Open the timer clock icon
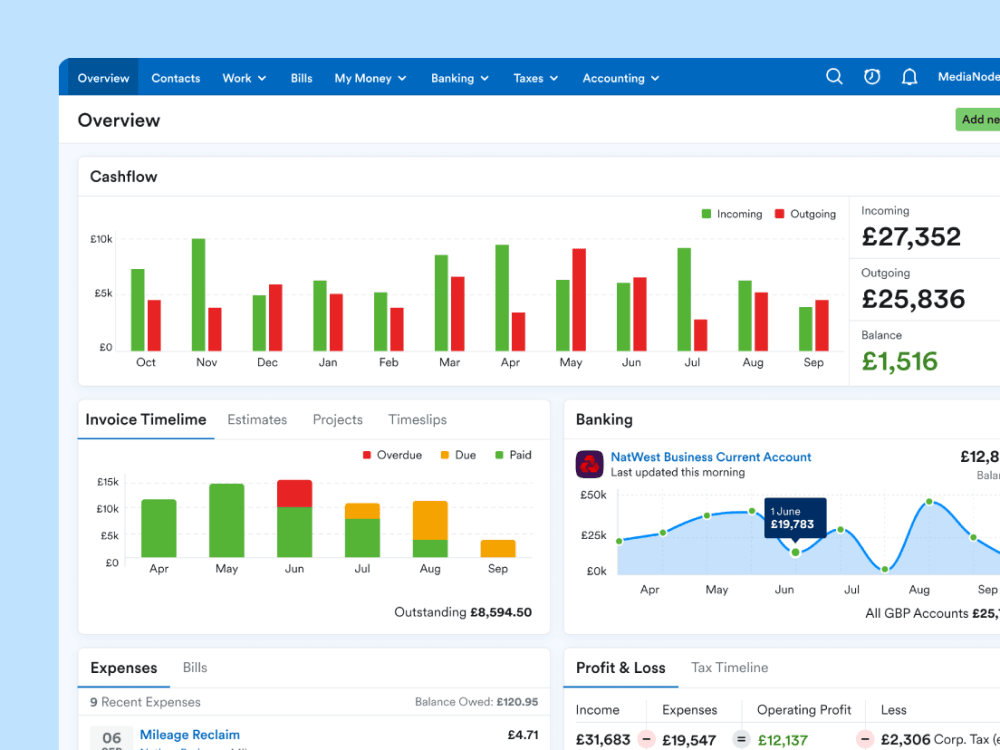This screenshot has width=1000, height=750. [872, 77]
